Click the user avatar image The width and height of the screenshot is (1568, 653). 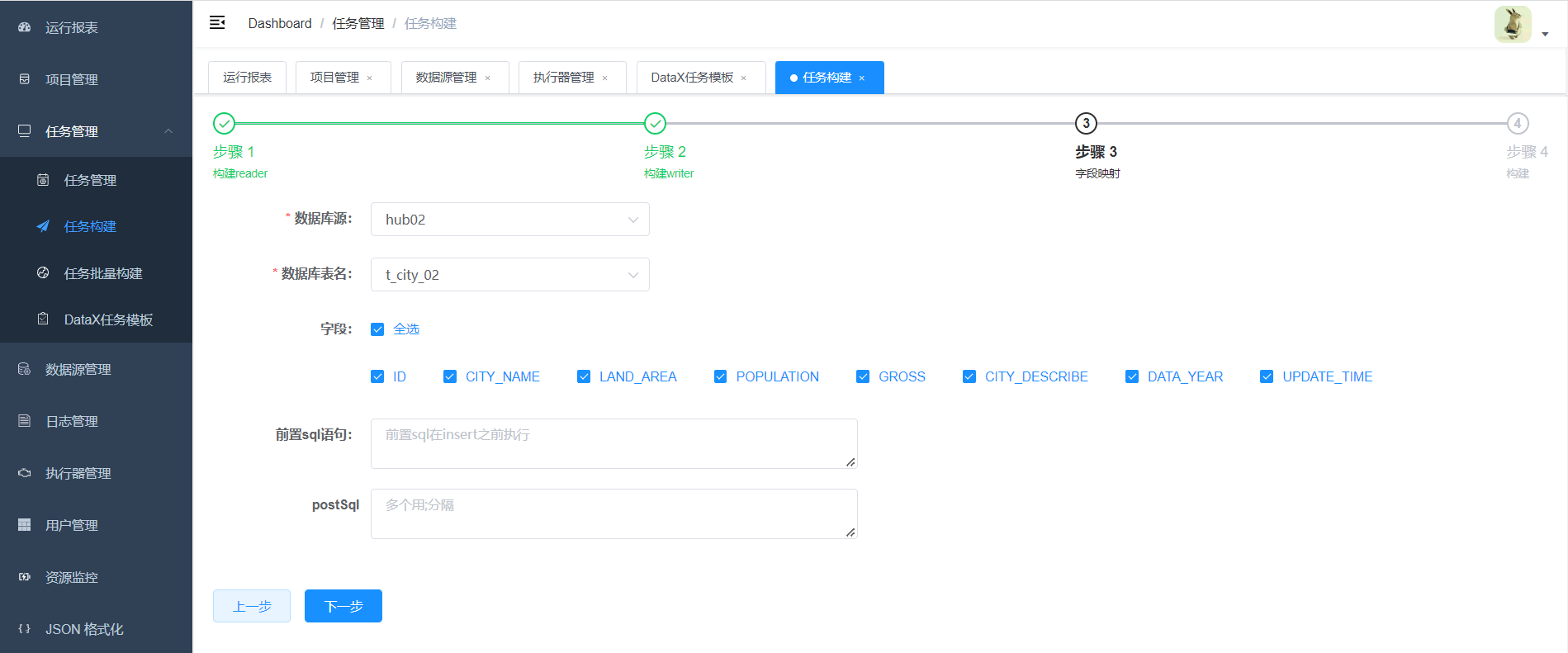click(1513, 24)
